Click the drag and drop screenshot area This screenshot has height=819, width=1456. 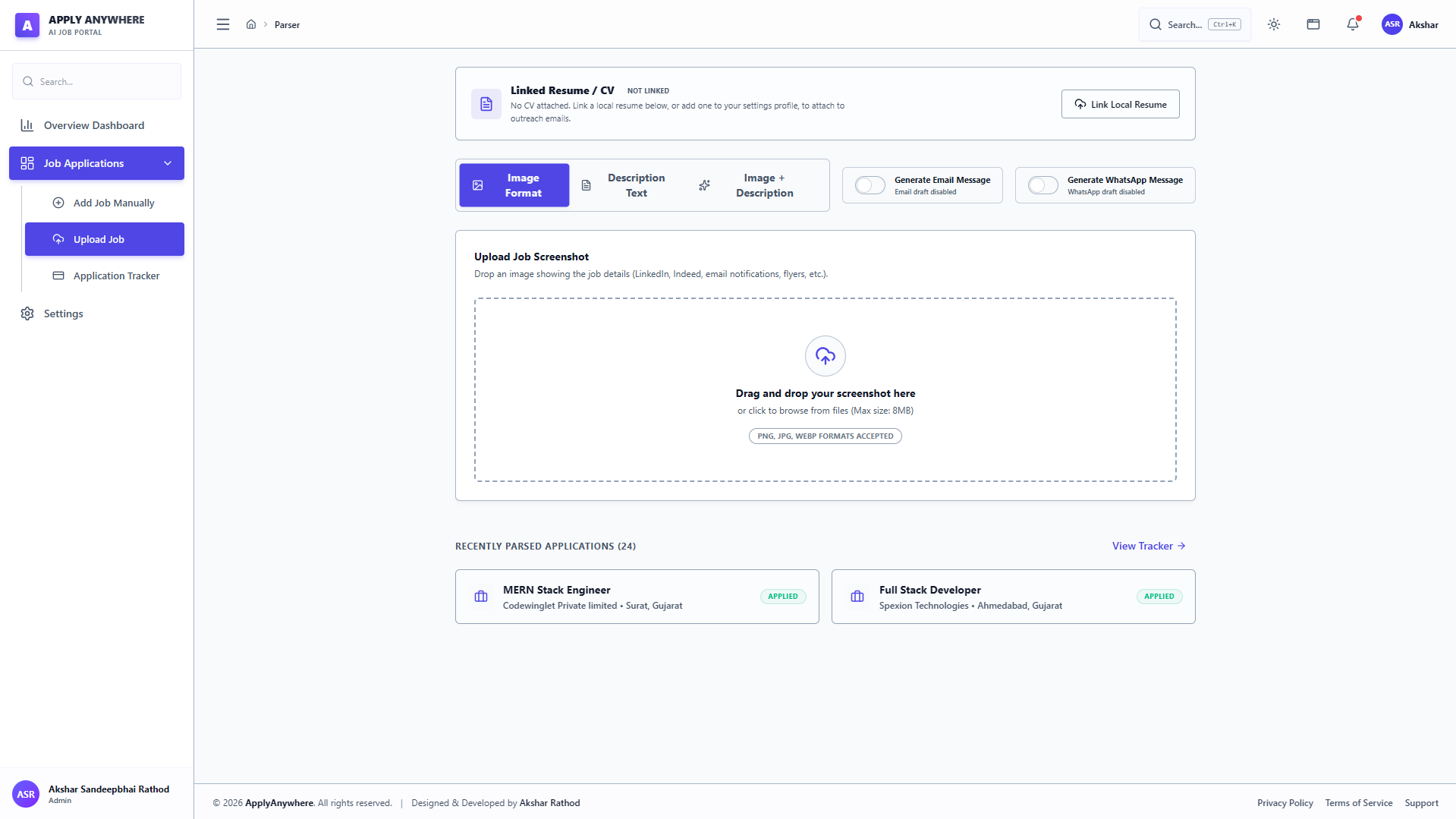pos(825,389)
